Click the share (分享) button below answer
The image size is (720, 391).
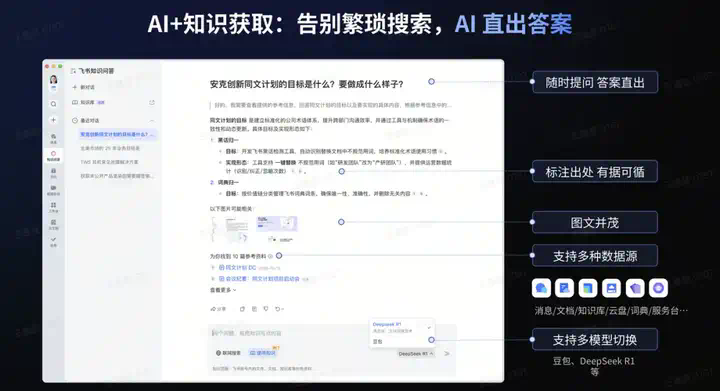coord(219,309)
